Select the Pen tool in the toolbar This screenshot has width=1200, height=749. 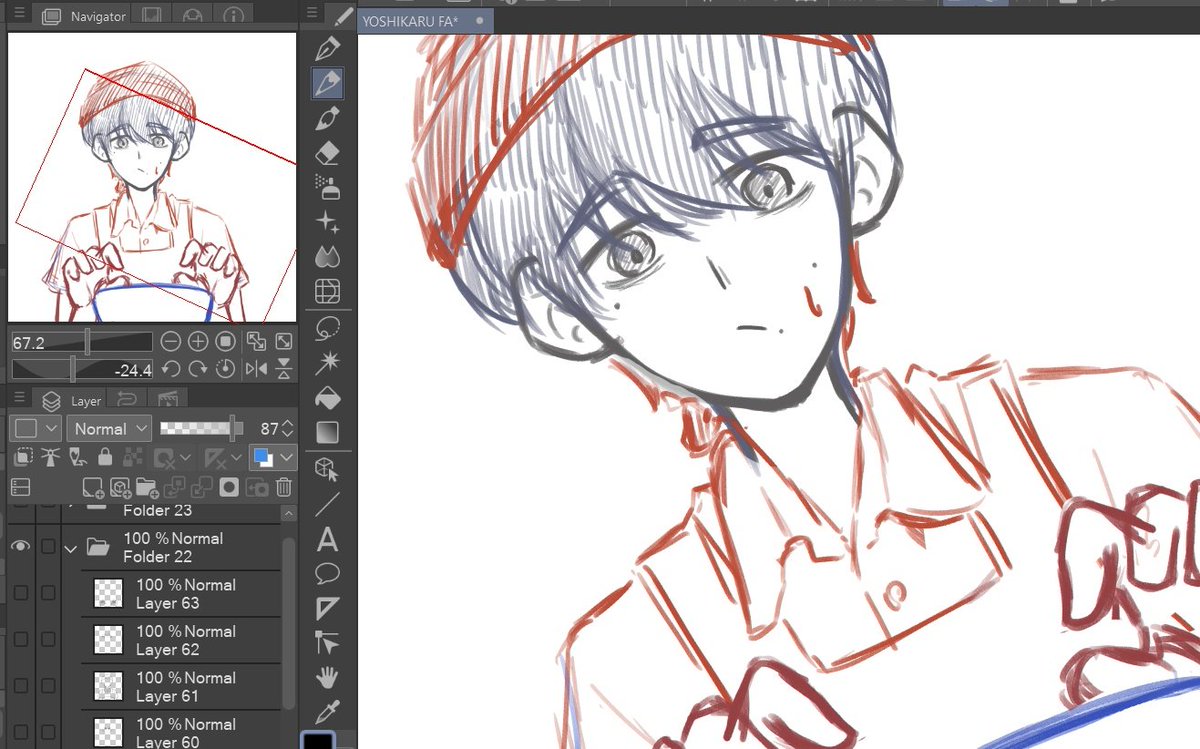(327, 48)
